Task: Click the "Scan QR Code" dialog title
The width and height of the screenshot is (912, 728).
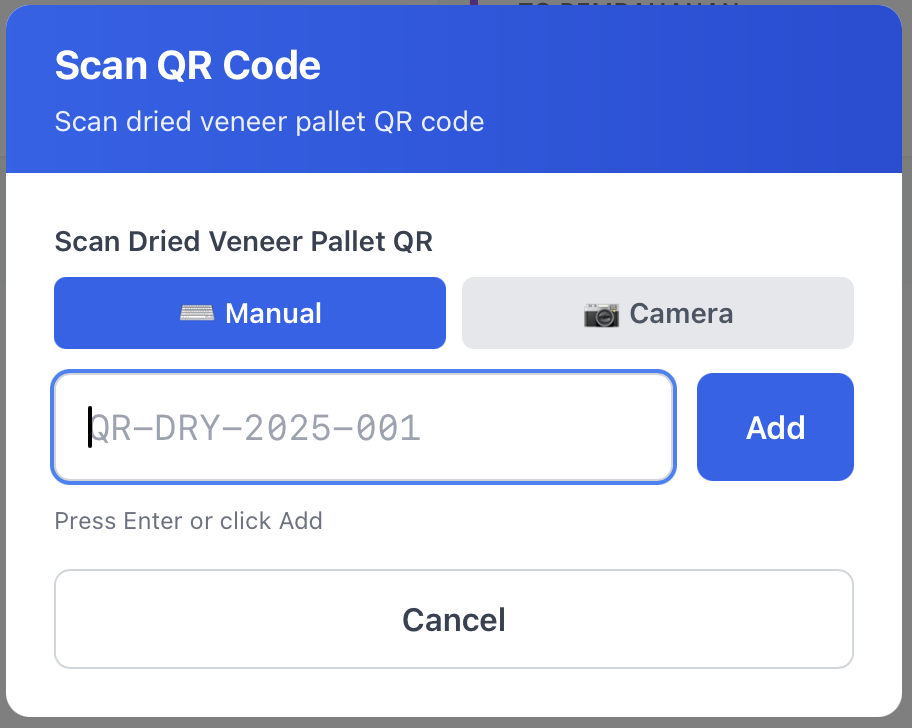Action: pos(187,66)
